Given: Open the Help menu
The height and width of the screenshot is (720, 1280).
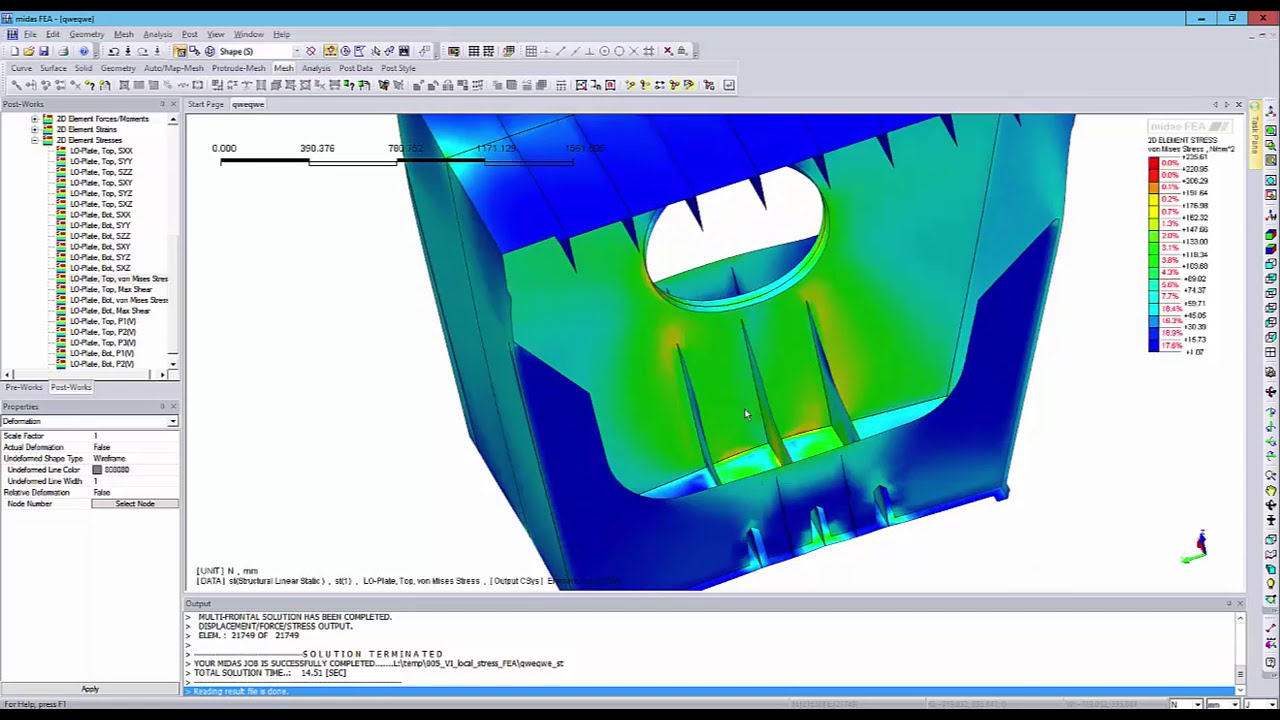Looking at the screenshot, I should [281, 34].
